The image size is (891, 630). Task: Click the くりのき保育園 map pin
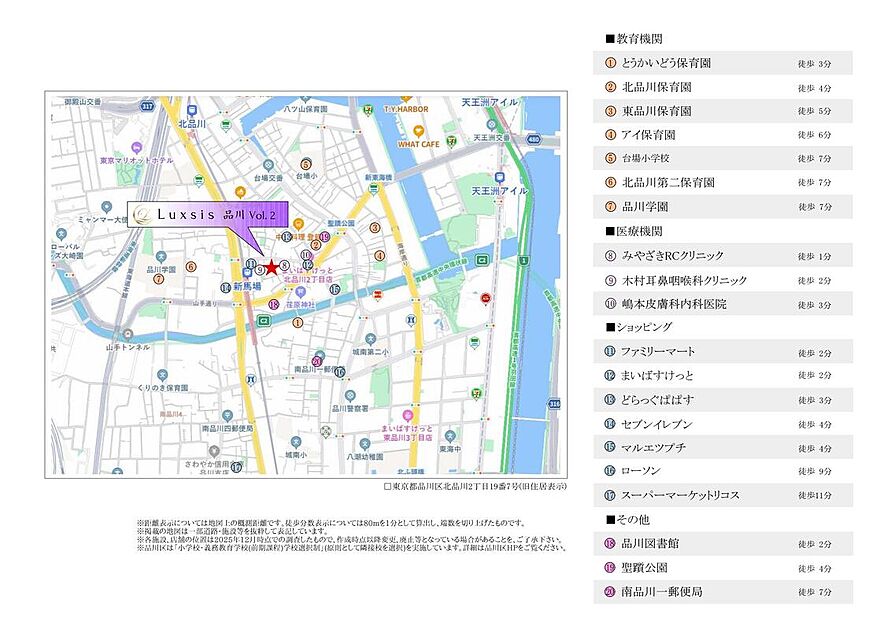[163, 375]
